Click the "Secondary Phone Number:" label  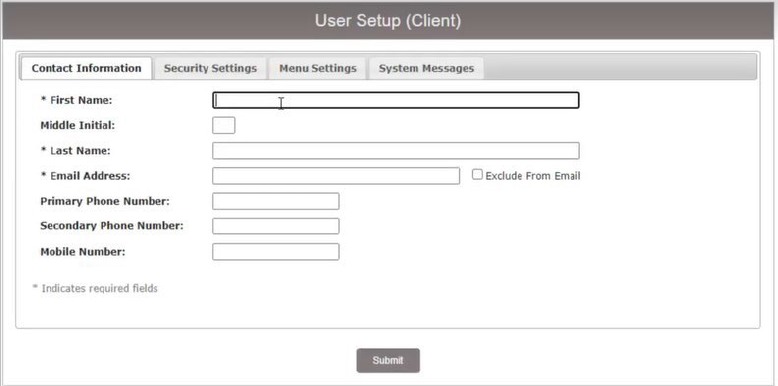tap(112, 226)
